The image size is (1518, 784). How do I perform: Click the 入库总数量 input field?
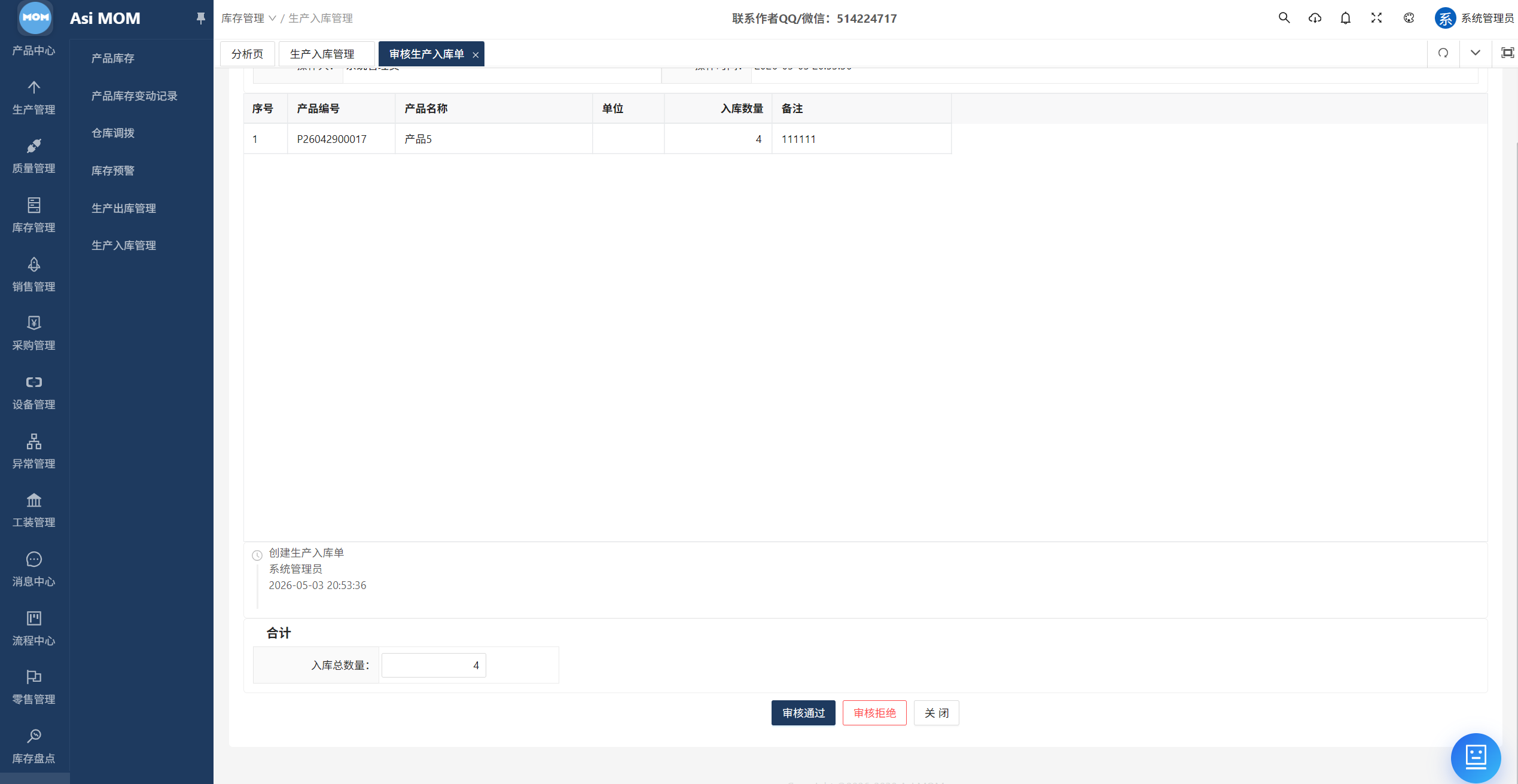(x=434, y=665)
